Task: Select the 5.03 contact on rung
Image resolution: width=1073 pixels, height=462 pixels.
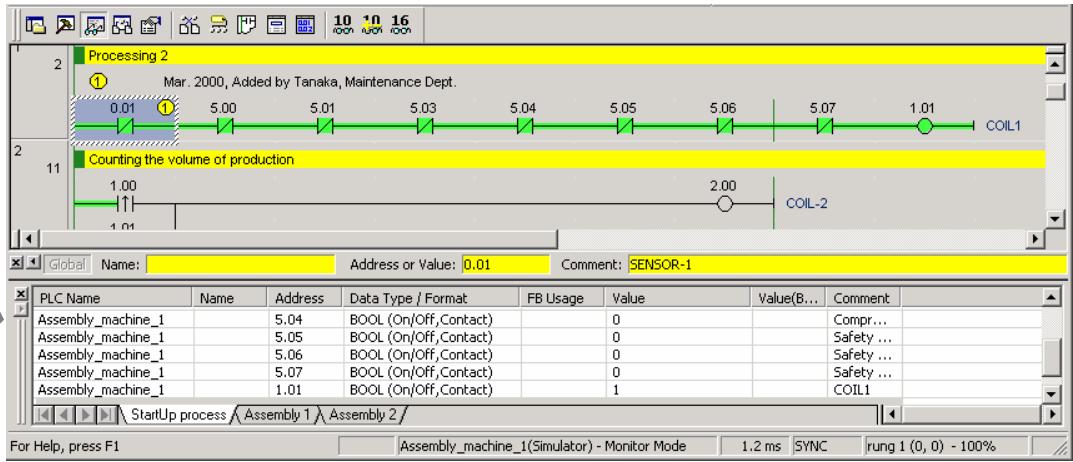Action: (x=425, y=126)
